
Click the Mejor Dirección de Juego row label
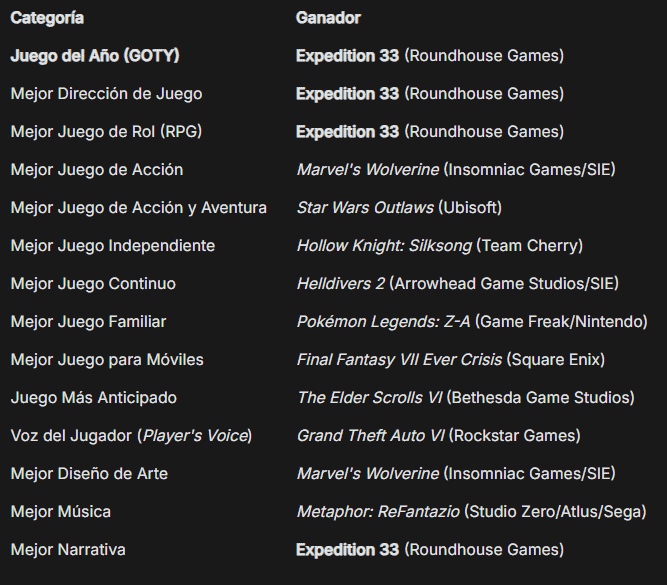(106, 94)
